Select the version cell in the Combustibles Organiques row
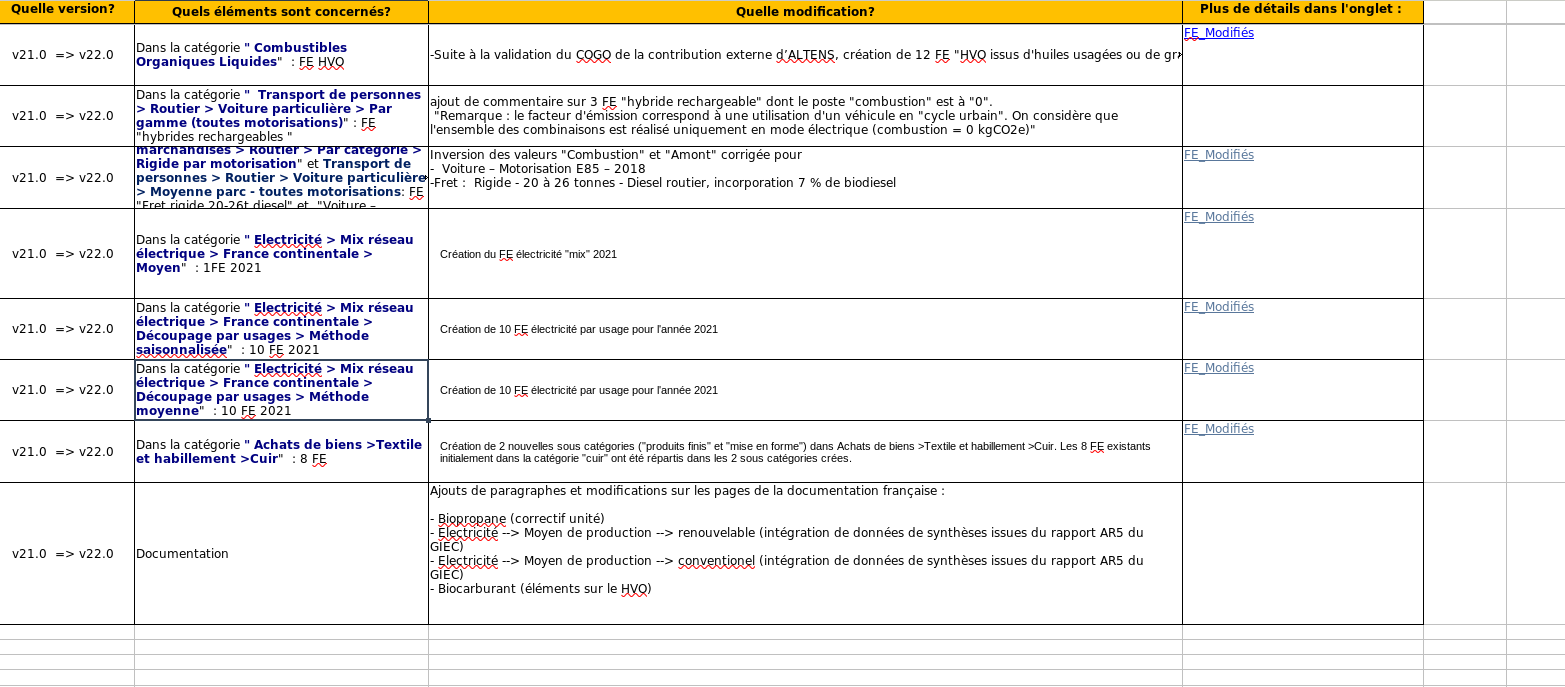1565x687 pixels. tap(67, 55)
